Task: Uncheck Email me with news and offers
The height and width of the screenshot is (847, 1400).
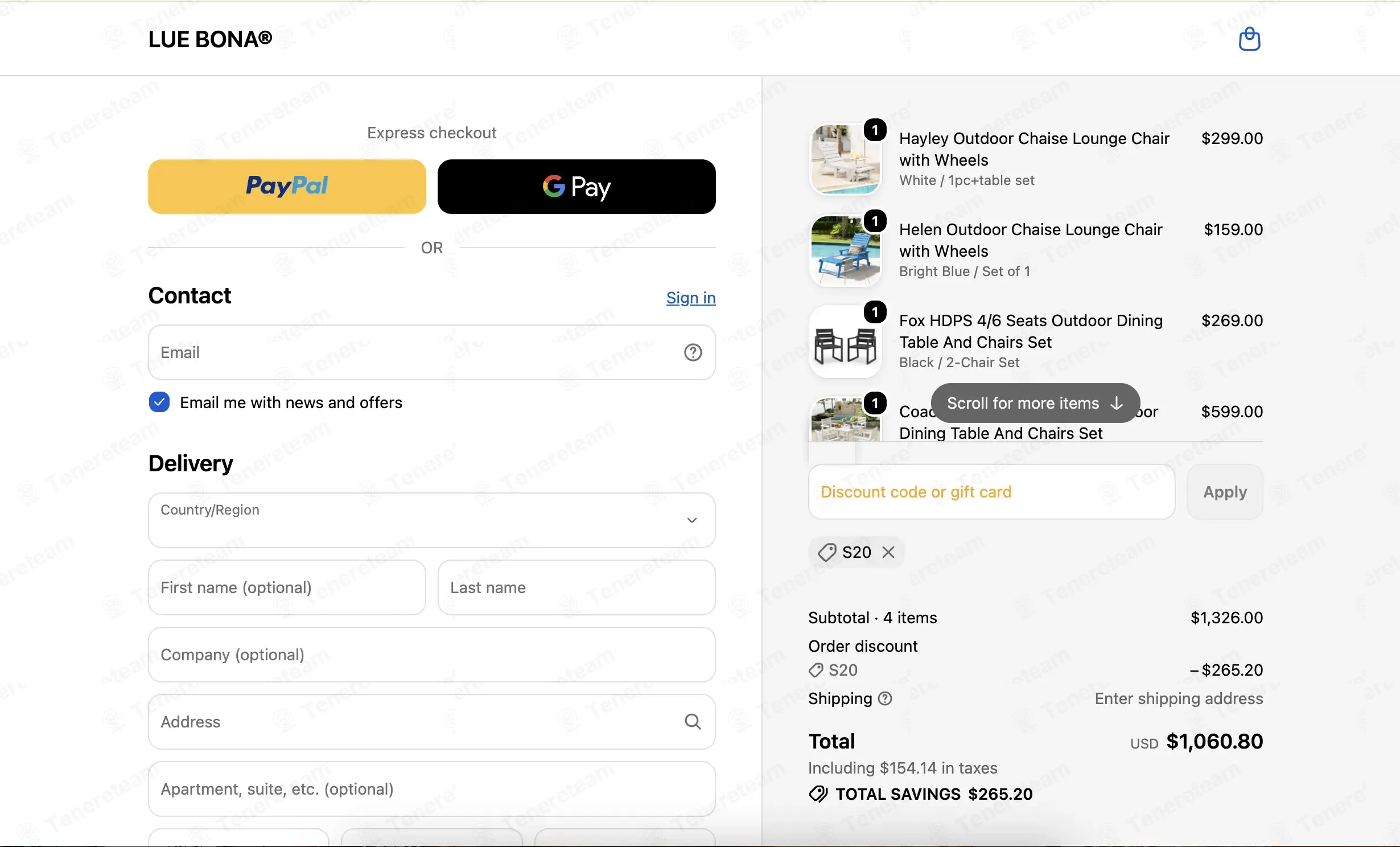Action: (x=159, y=402)
